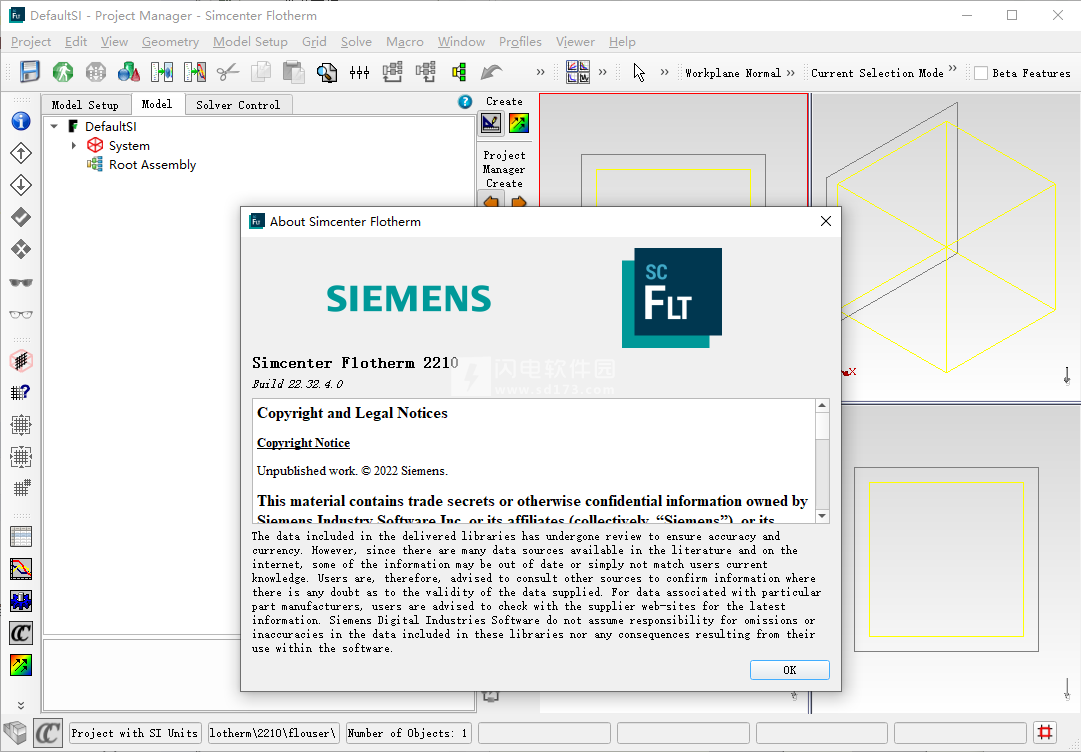This screenshot has width=1081, height=752.
Task: Click the 3D boxes icon in status bar
Action: coord(15,733)
